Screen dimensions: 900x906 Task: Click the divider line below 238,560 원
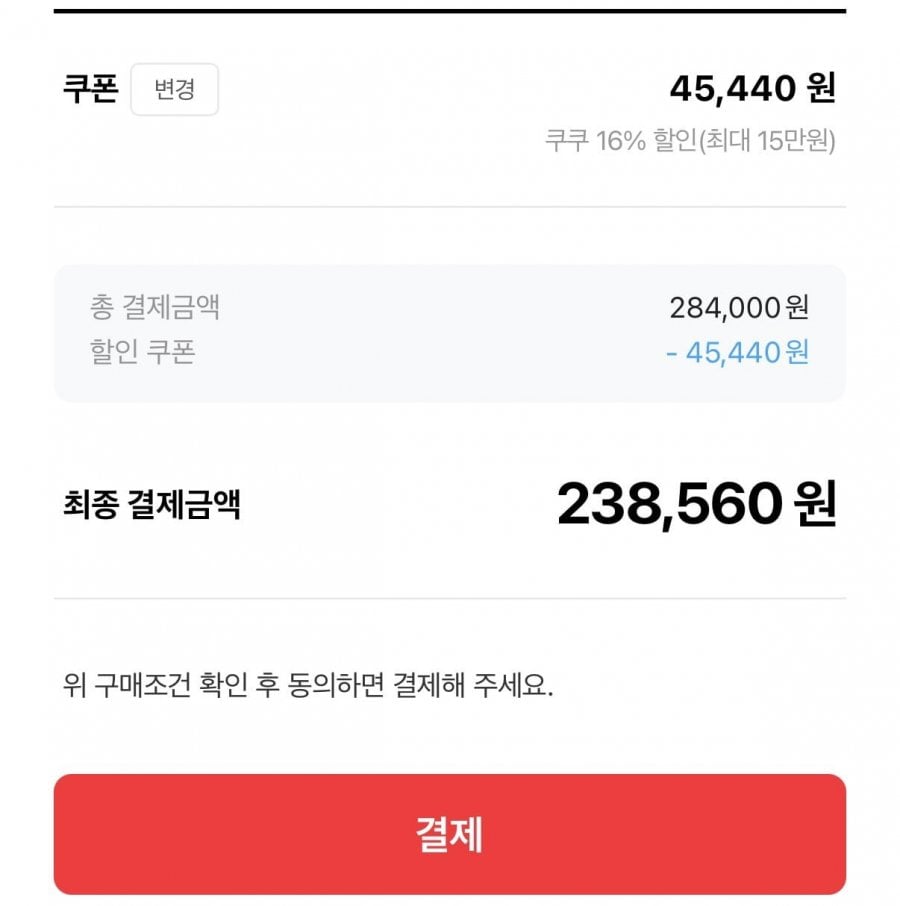(x=450, y=598)
